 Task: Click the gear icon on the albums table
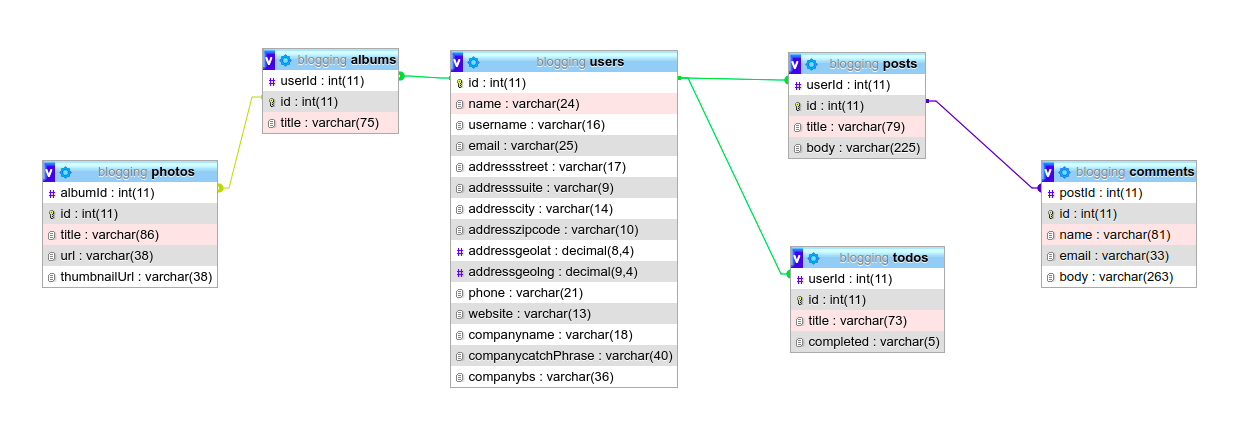click(286, 60)
